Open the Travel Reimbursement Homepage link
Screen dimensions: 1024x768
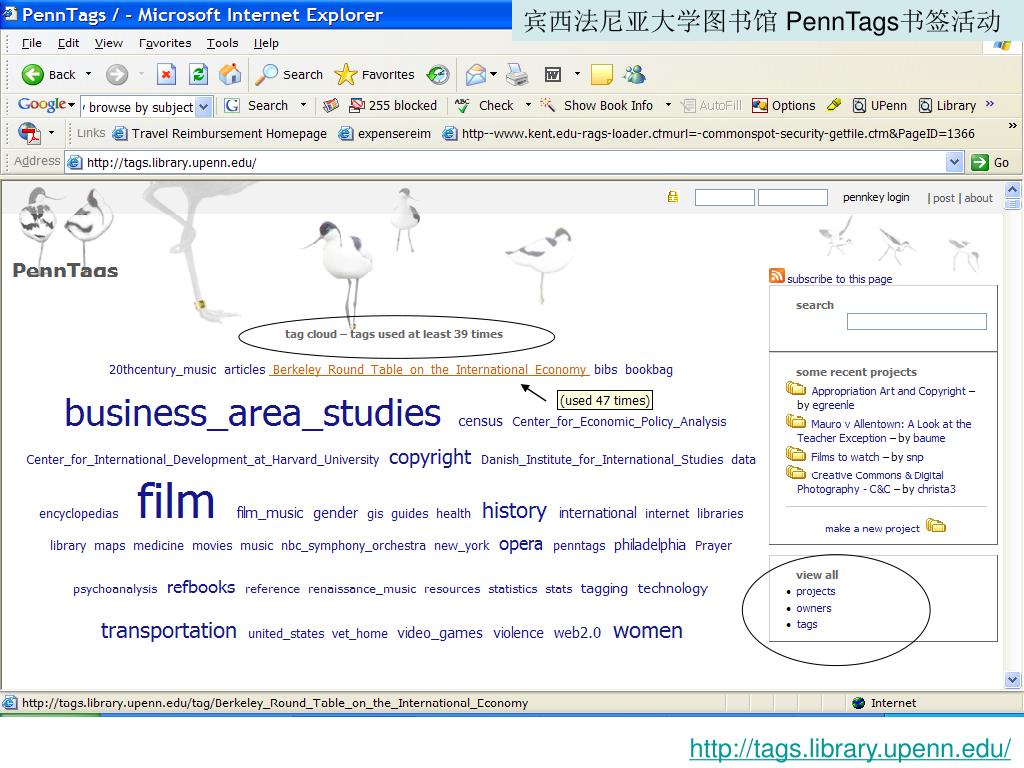(x=219, y=134)
